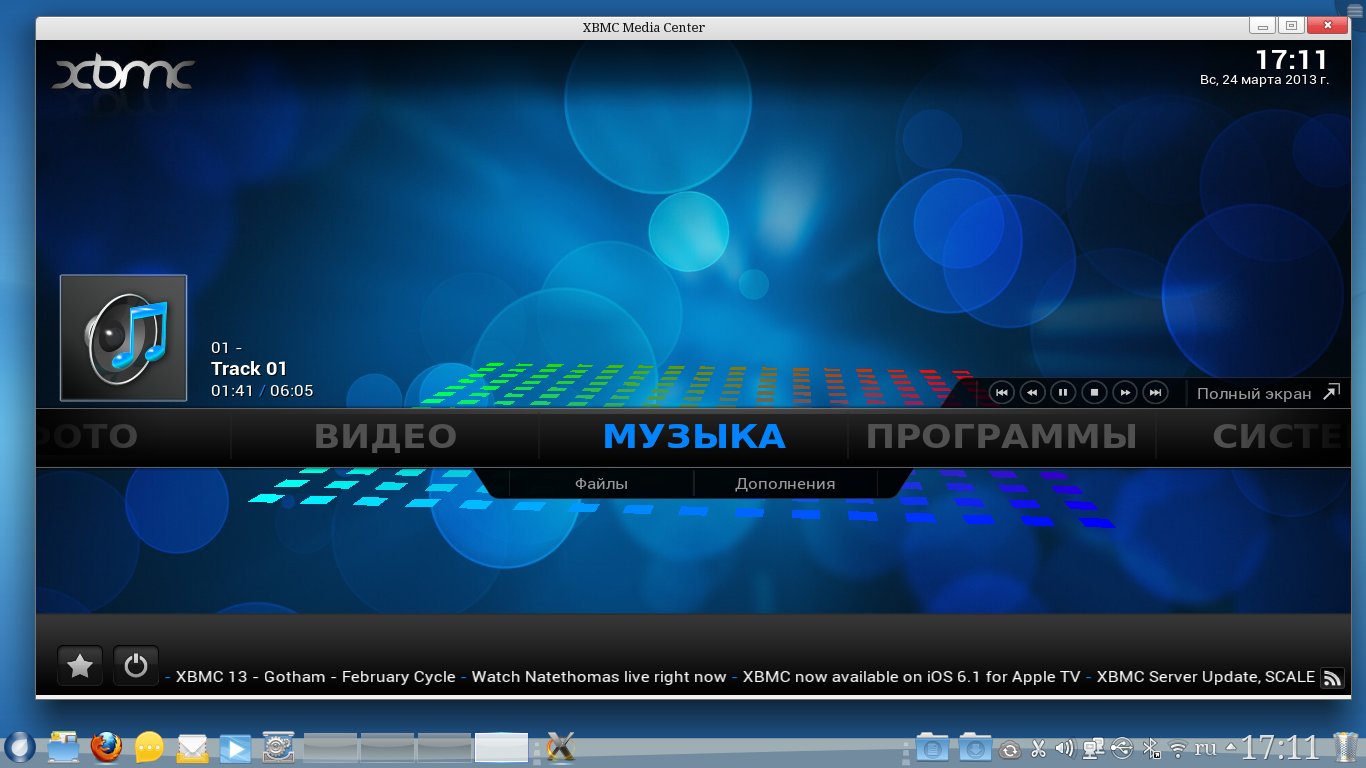Fast forward the current track
The image size is (1366, 768).
[x=1125, y=393]
